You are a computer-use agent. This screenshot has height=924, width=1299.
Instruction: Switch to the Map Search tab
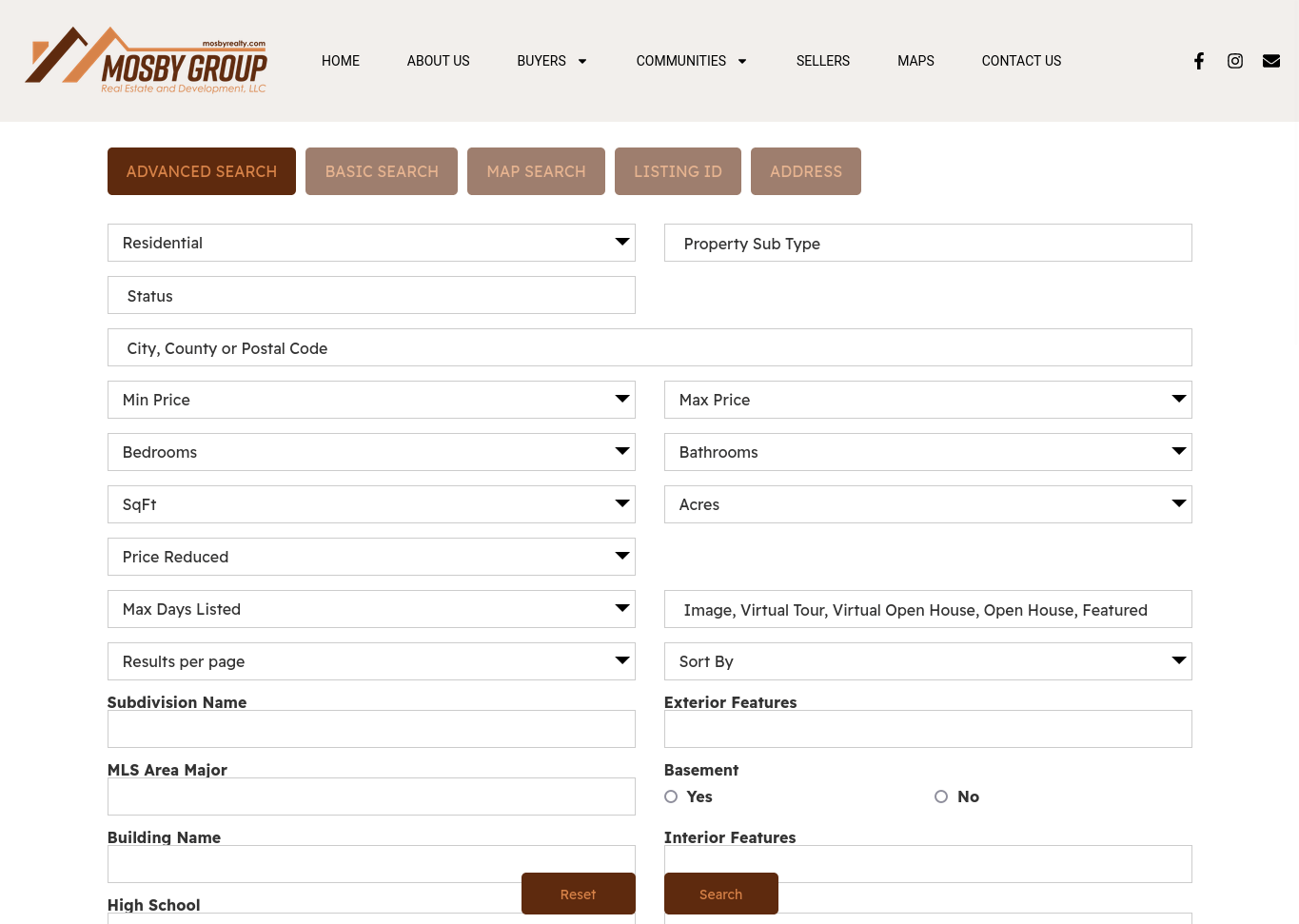pos(537,171)
